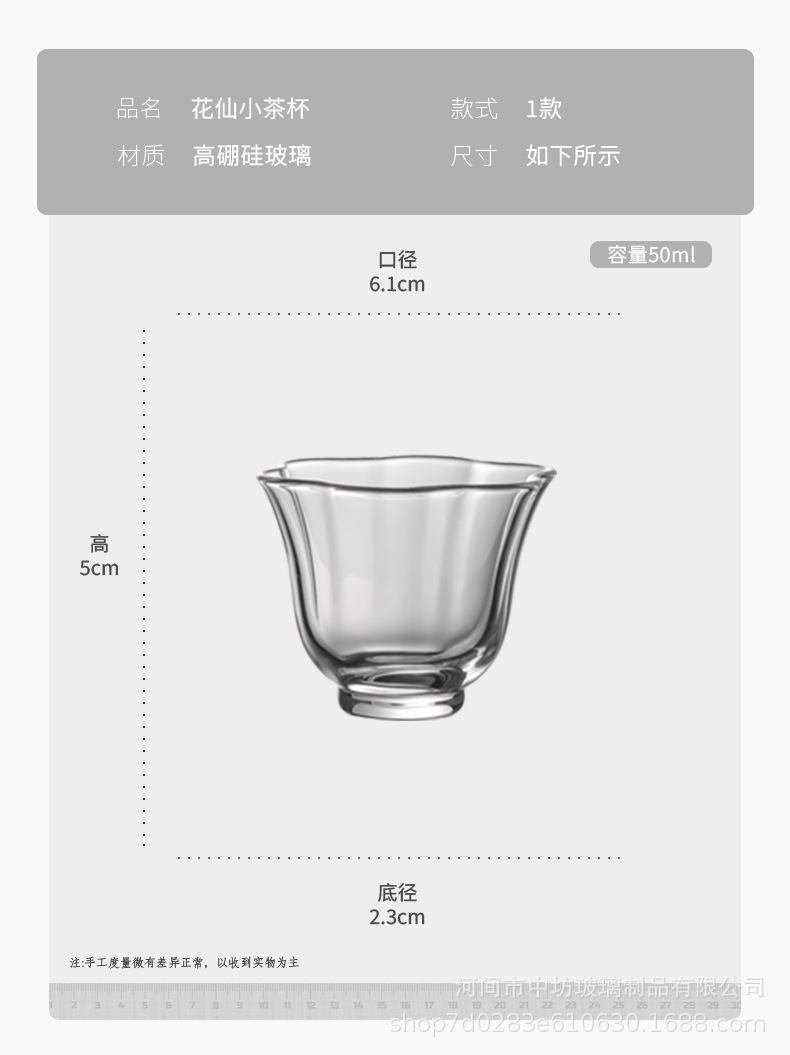Click the glass tea cup image
The image size is (790, 1055).
[x=406, y=588]
